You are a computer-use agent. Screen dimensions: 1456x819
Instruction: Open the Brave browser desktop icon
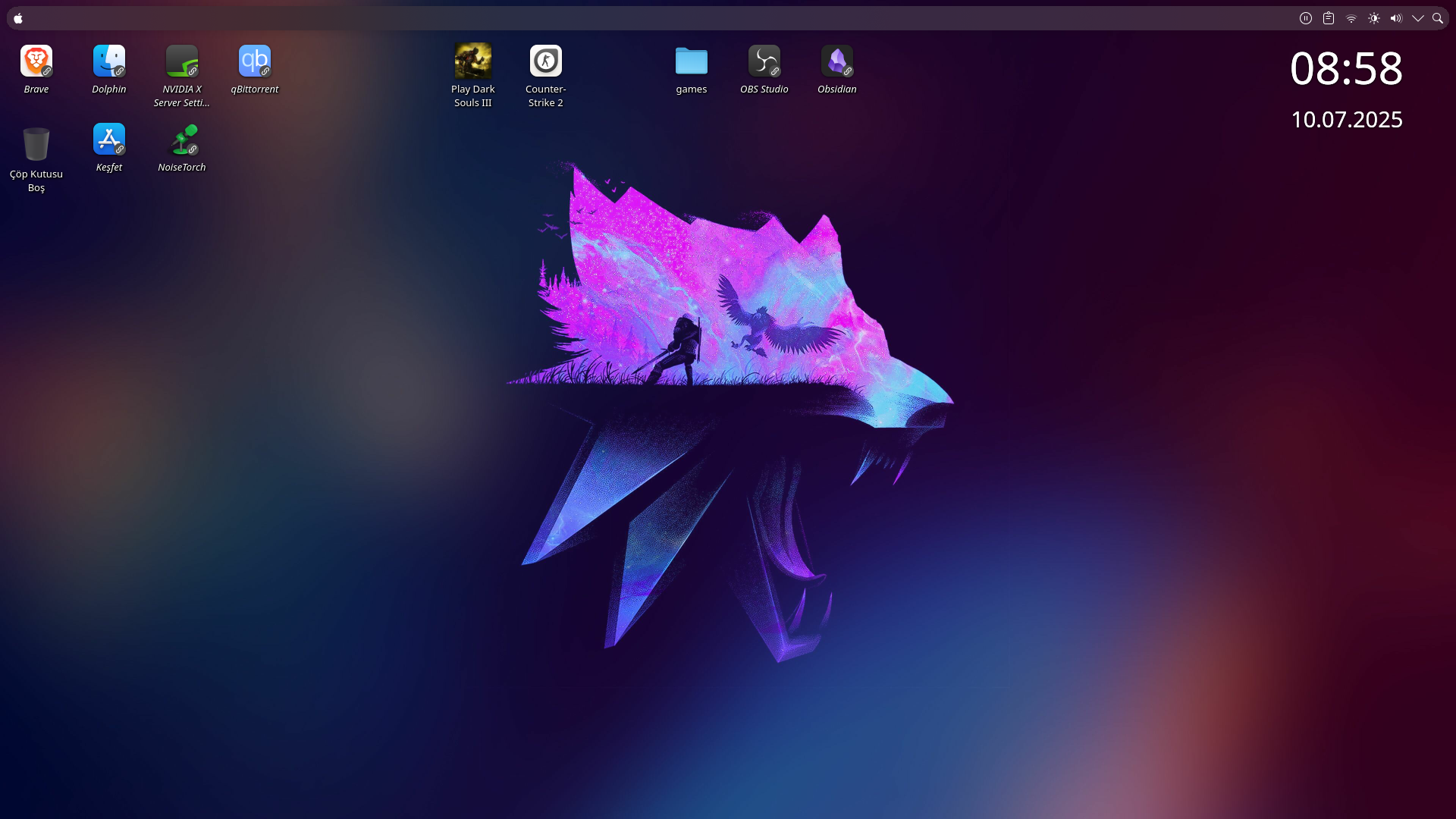coord(36,61)
